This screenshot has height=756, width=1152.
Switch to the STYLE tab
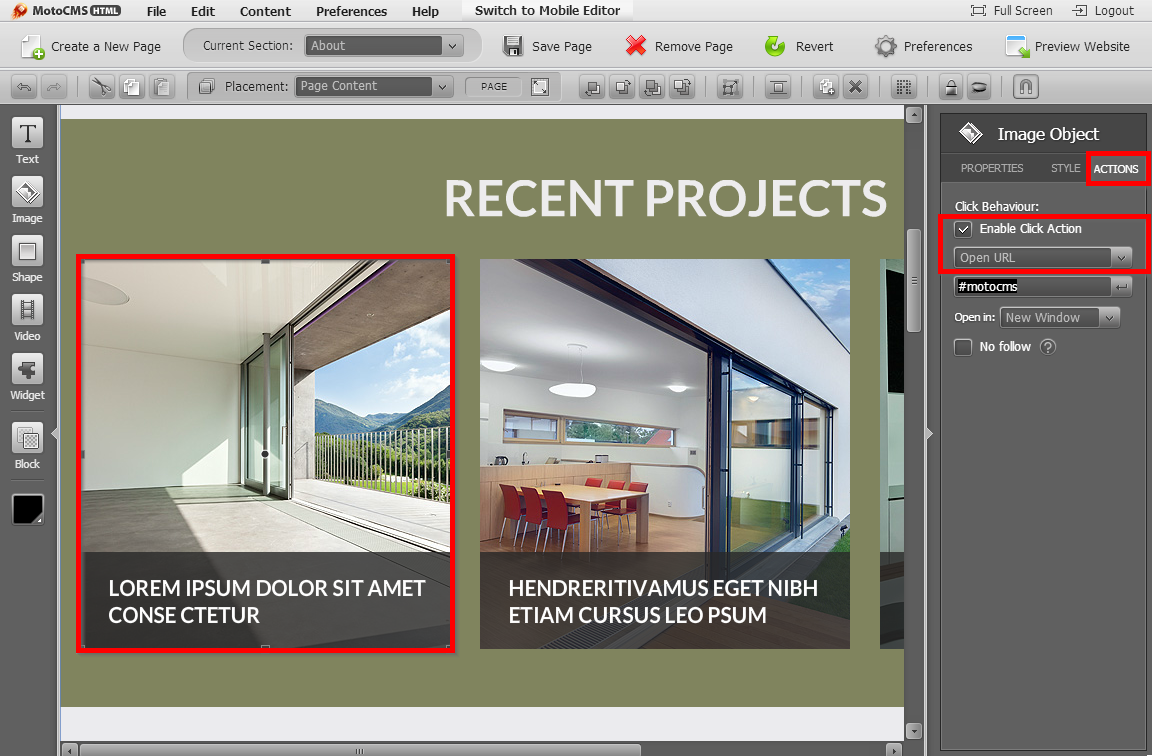[1065, 168]
